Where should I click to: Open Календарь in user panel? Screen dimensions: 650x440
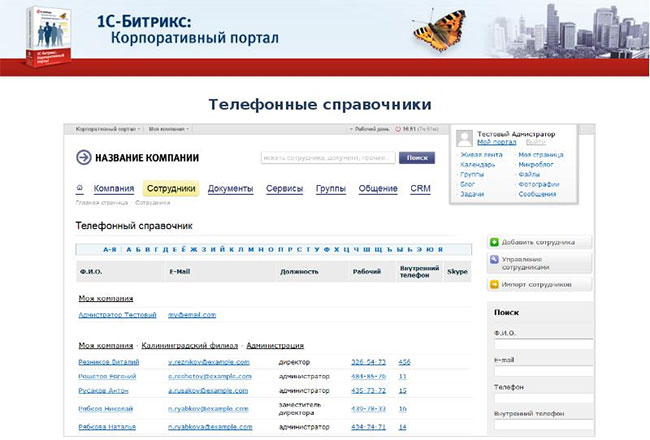(x=478, y=164)
